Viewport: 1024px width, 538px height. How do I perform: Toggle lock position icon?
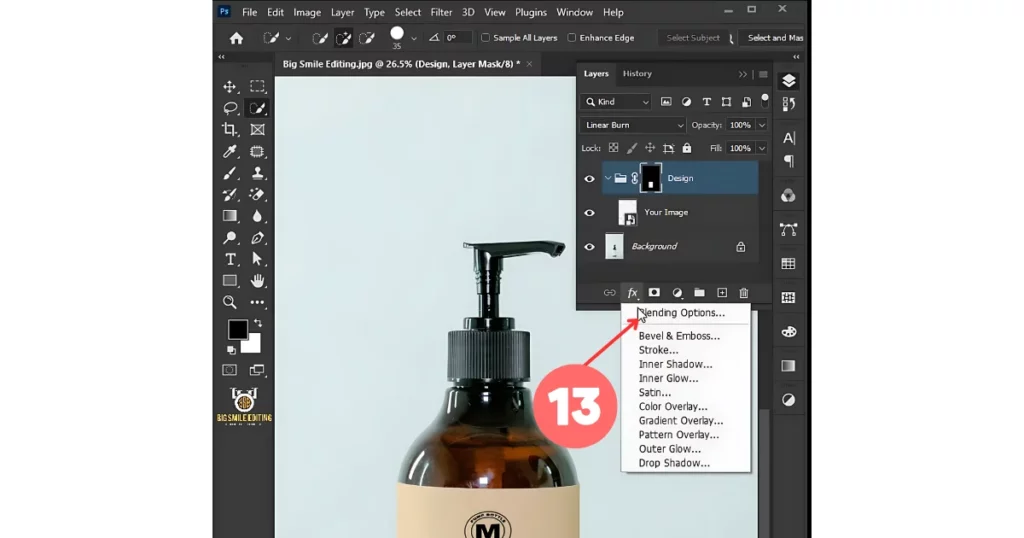650,148
